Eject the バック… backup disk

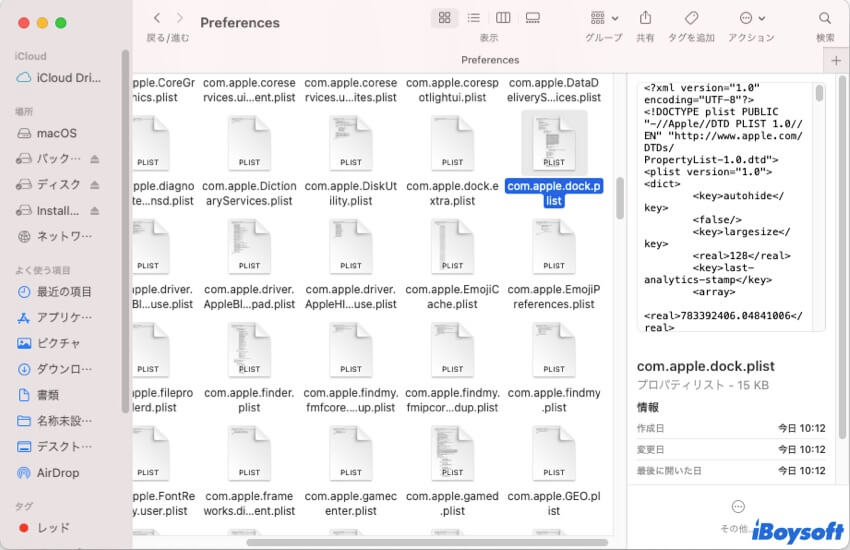coord(95,159)
